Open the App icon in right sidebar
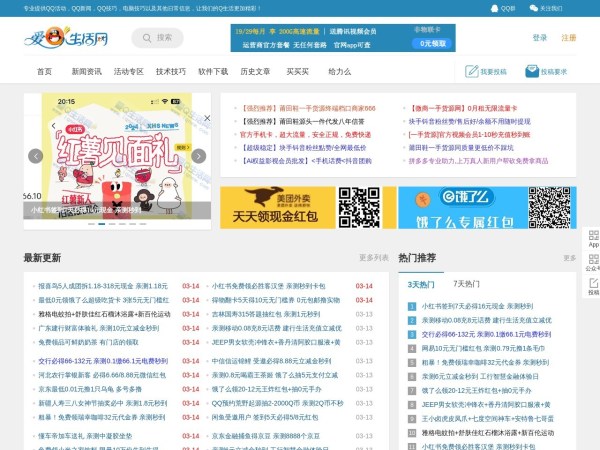Viewport: 600px width, 450px height. (592, 238)
